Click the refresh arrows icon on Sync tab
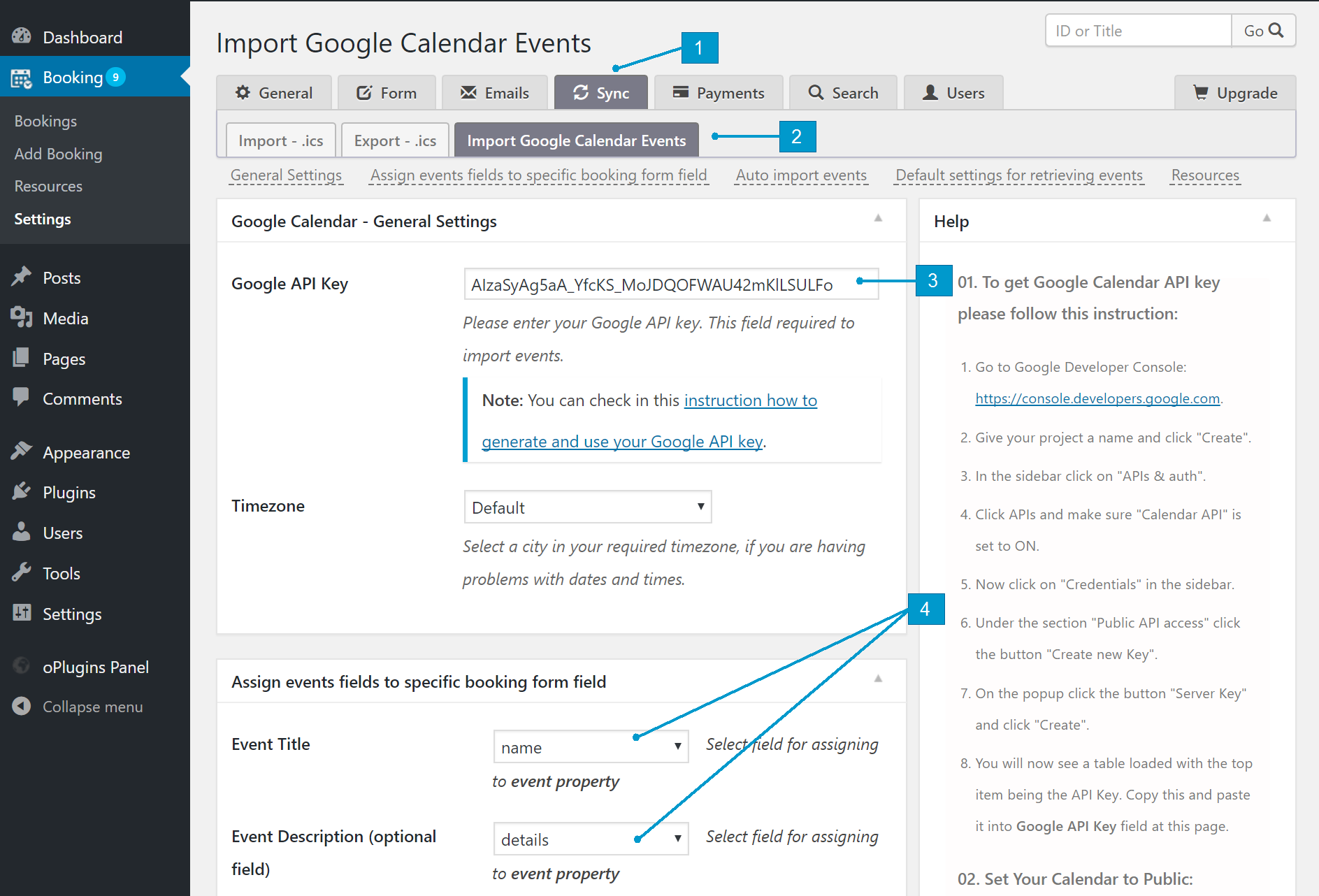Image resolution: width=1319 pixels, height=896 pixels. [581, 92]
